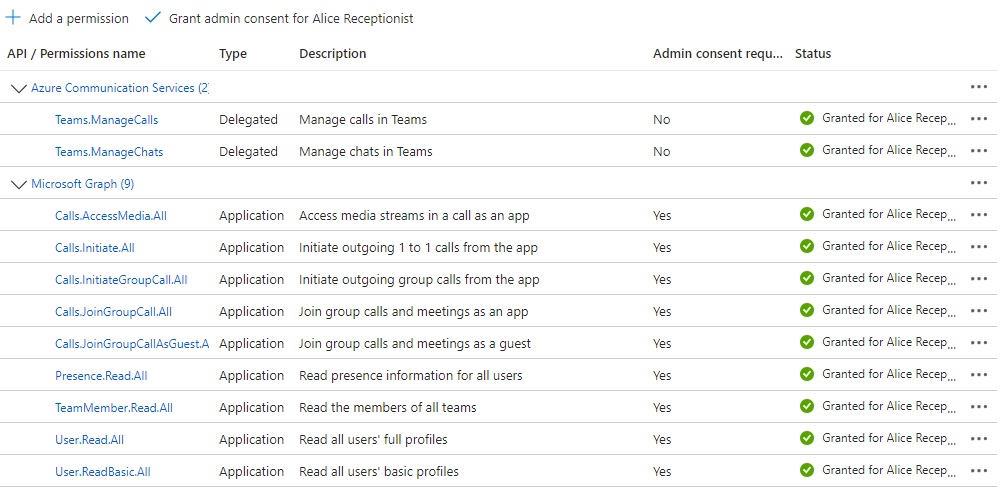Image resolution: width=1004 pixels, height=489 pixels.
Task: Click green granted status icon for TeamMember.Read.All
Action: [x=807, y=406]
